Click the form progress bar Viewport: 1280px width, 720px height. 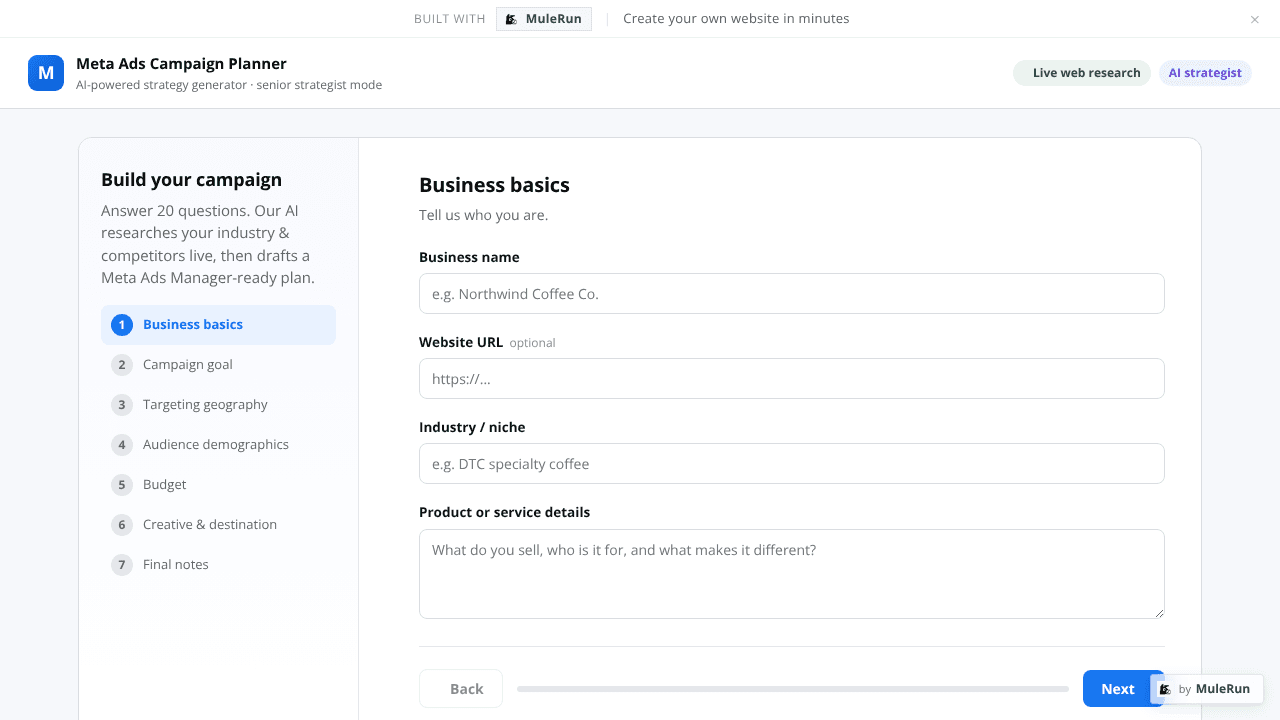pos(793,689)
